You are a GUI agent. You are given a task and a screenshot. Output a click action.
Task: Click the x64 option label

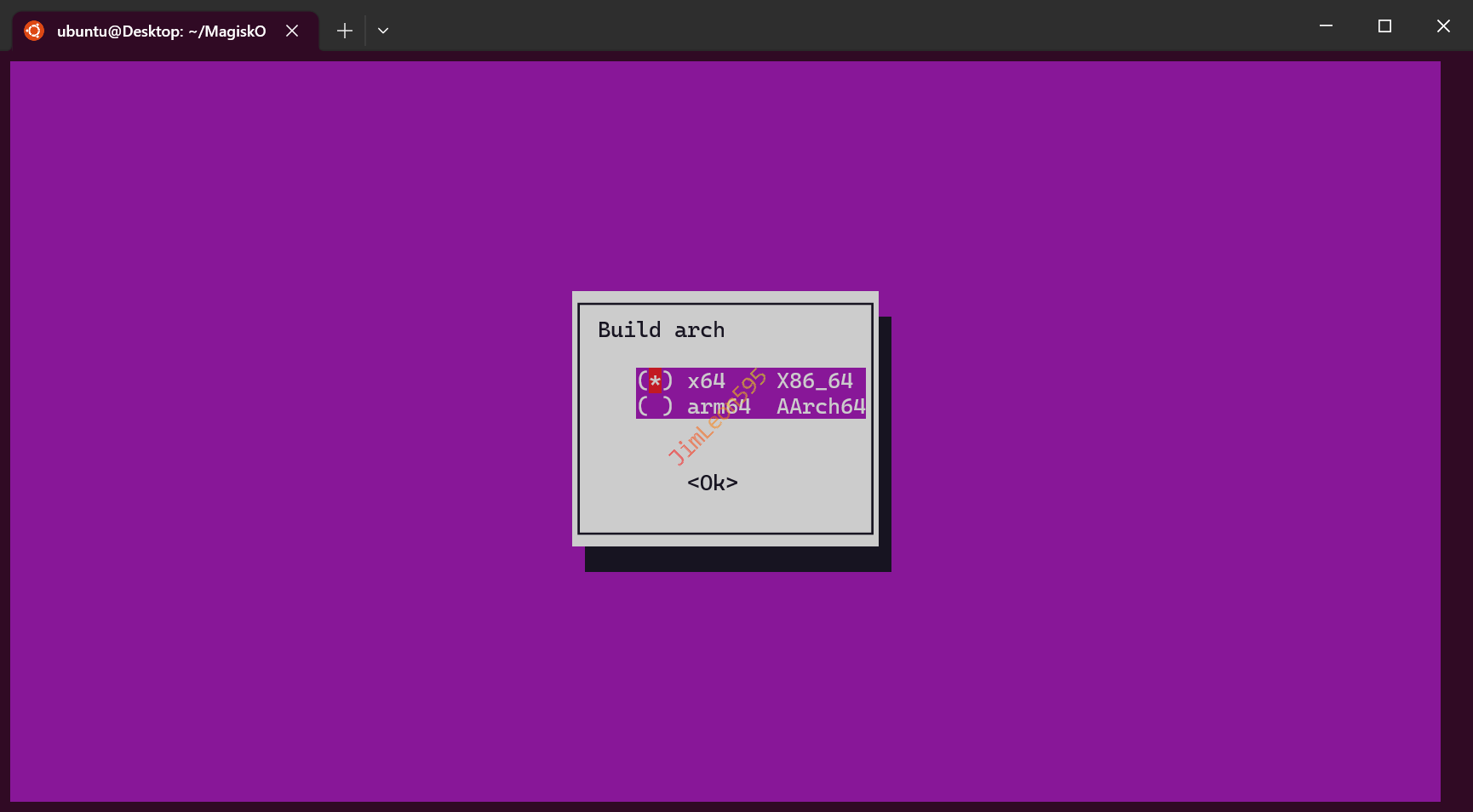[706, 380]
